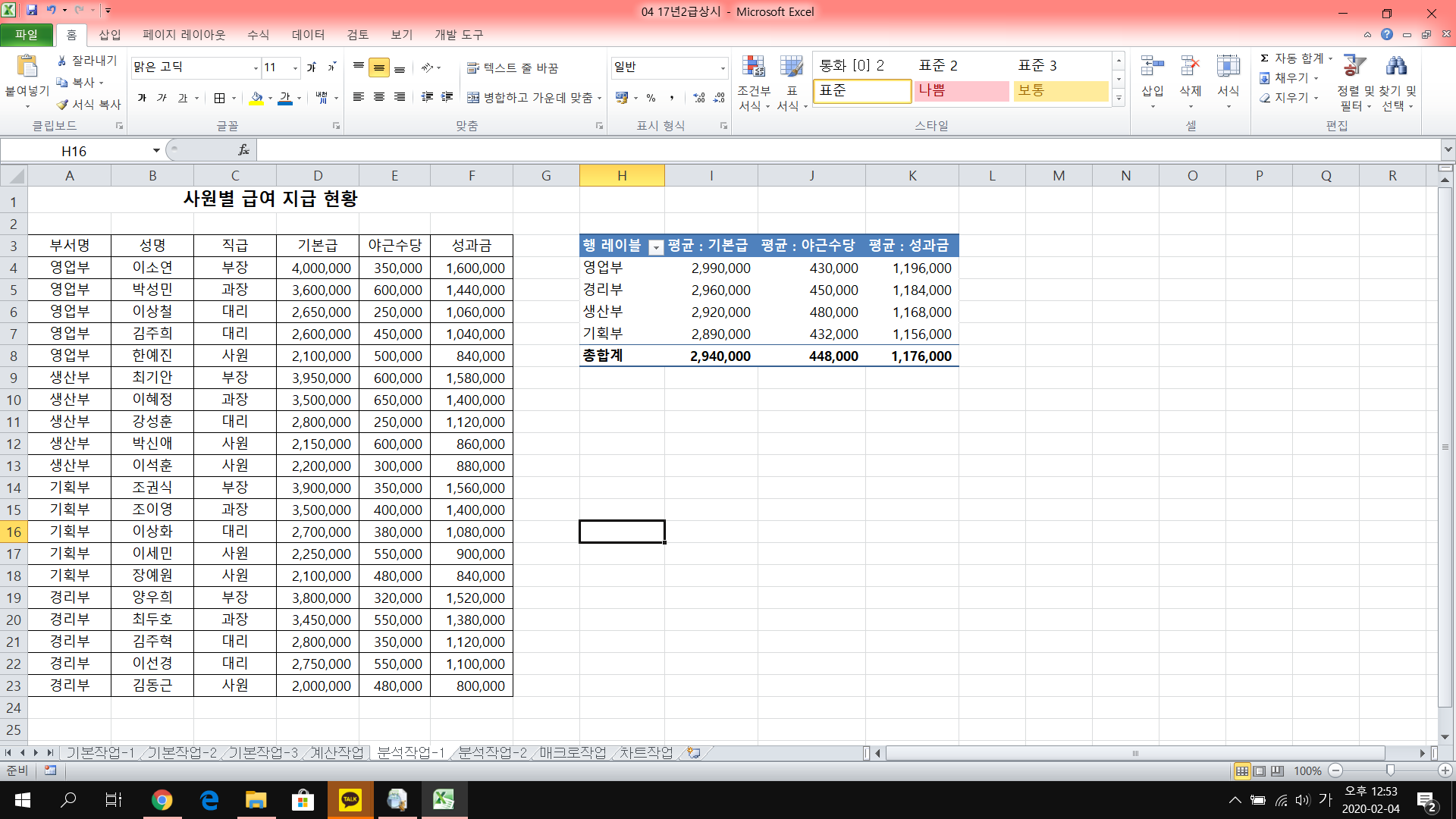Click the Find & Select binoculars icon
The height and width of the screenshot is (819, 1456).
pyautogui.click(x=1396, y=67)
